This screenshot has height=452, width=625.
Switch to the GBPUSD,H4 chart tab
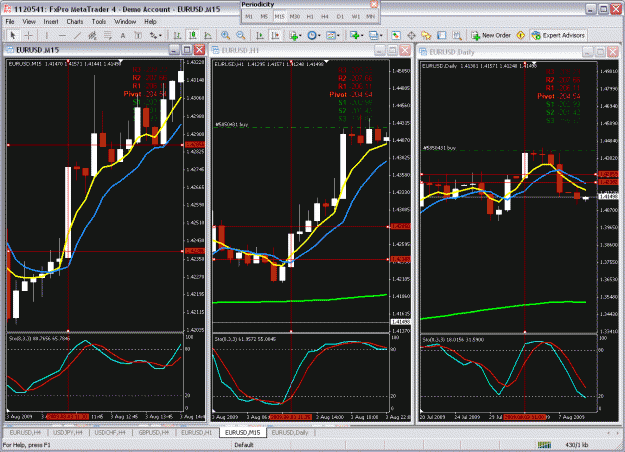(x=153, y=432)
